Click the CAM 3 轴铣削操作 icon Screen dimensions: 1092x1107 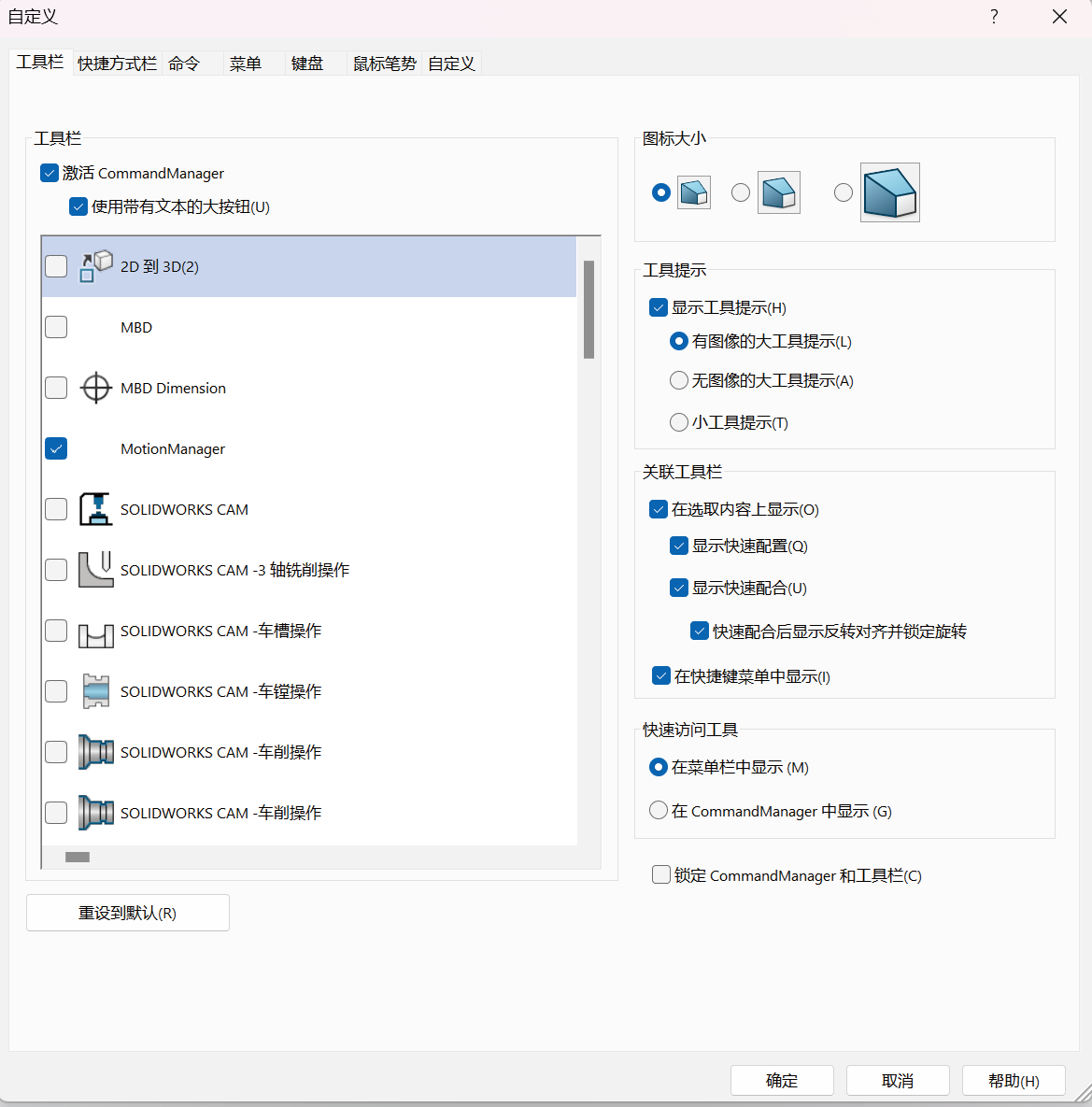[x=95, y=570]
